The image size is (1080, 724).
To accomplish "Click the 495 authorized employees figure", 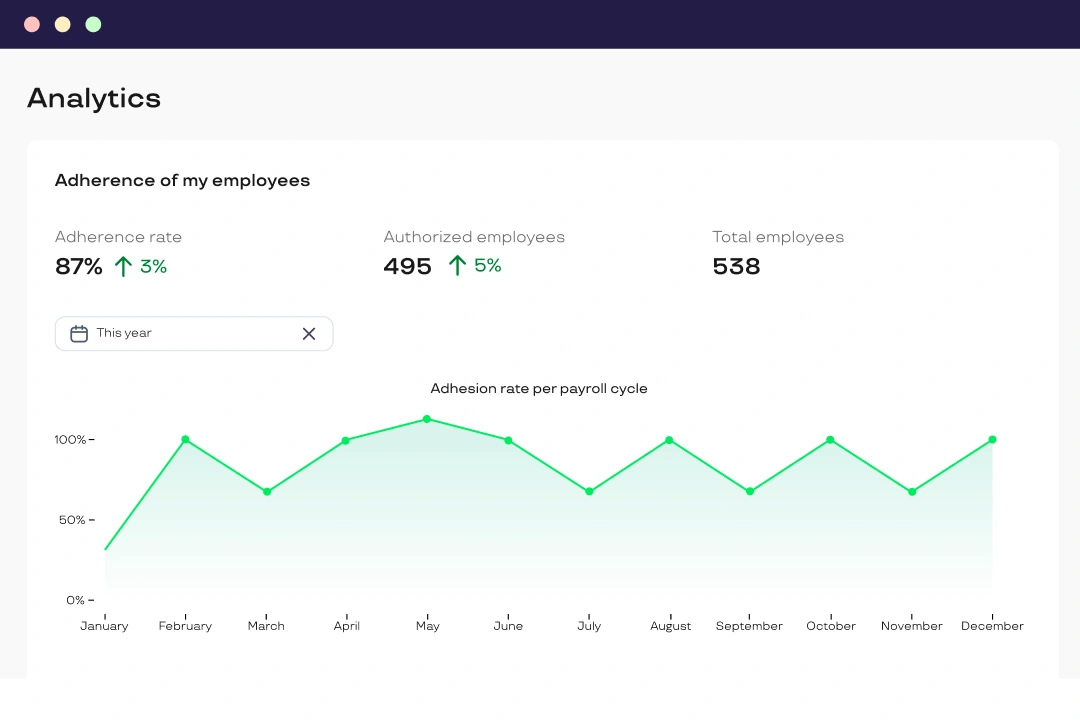I will coord(408,267).
